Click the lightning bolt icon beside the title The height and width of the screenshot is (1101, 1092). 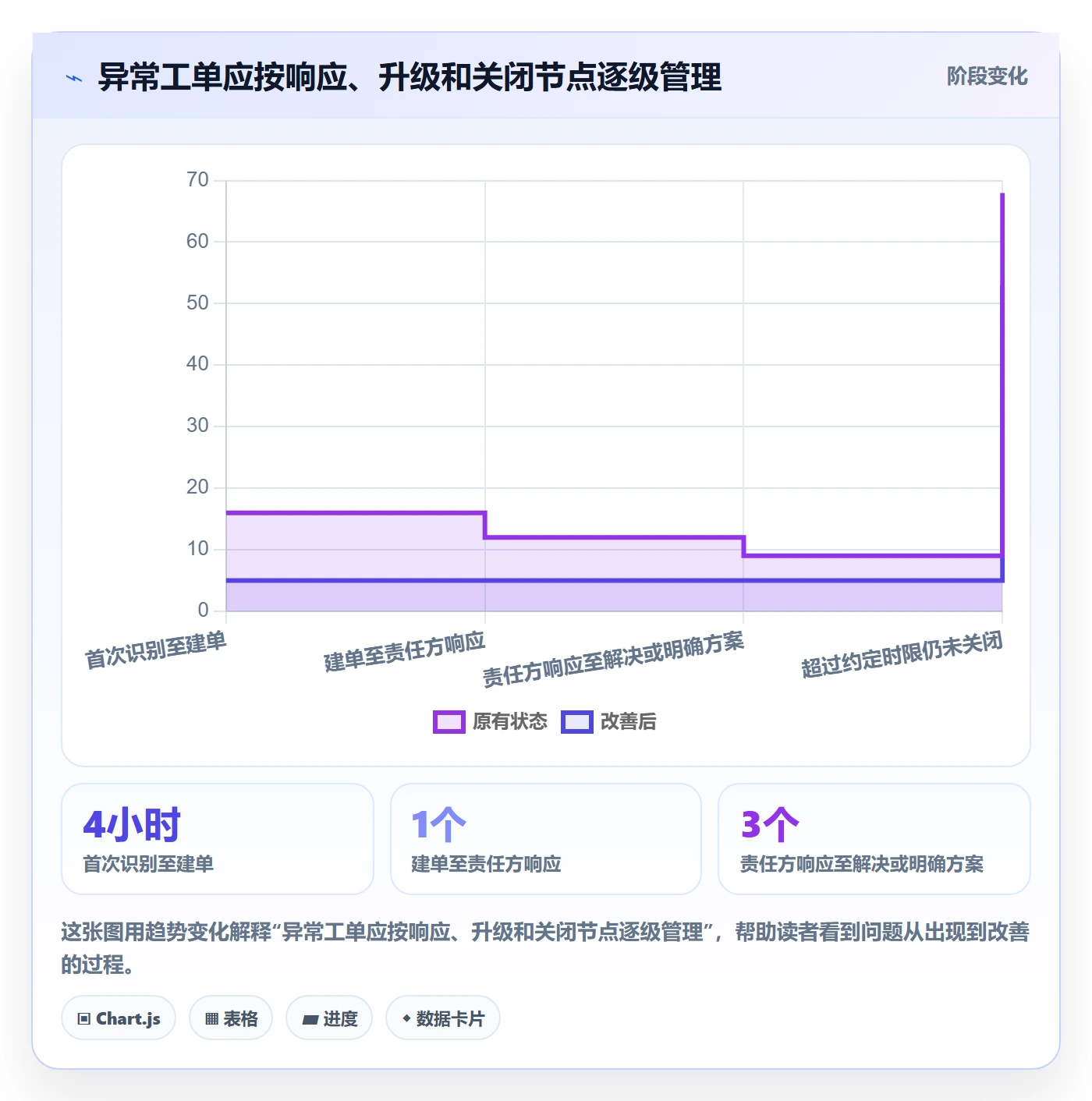[x=74, y=78]
